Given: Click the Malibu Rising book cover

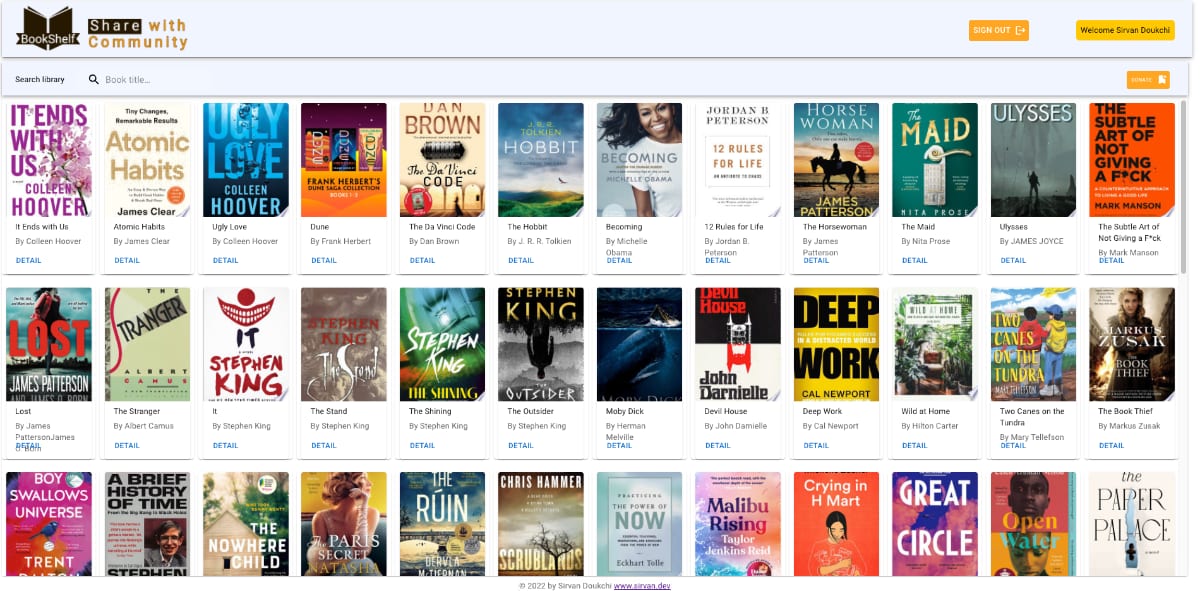Looking at the screenshot, I should (x=738, y=524).
